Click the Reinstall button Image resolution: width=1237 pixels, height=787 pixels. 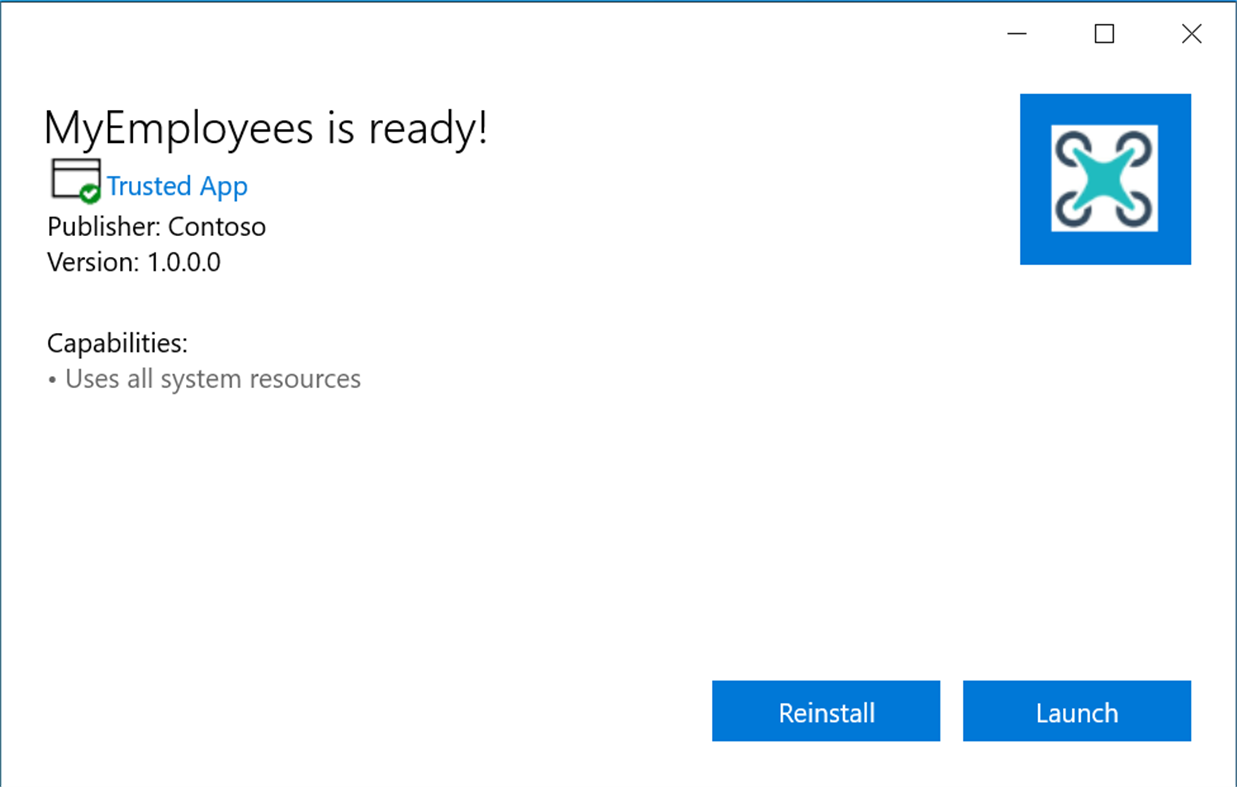[x=826, y=711]
